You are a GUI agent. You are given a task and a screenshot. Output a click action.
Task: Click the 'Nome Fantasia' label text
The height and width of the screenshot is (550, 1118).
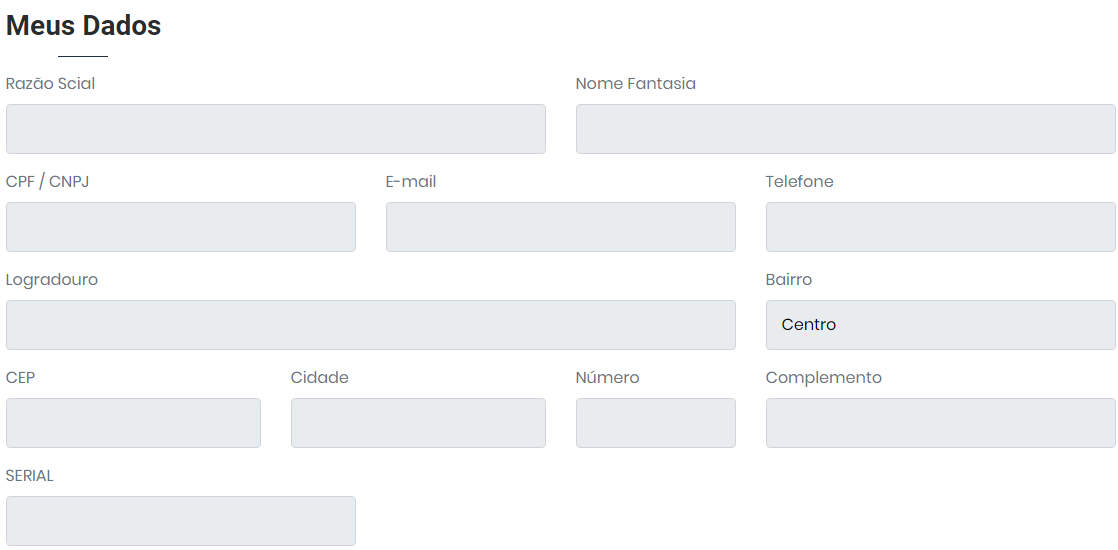tap(635, 84)
